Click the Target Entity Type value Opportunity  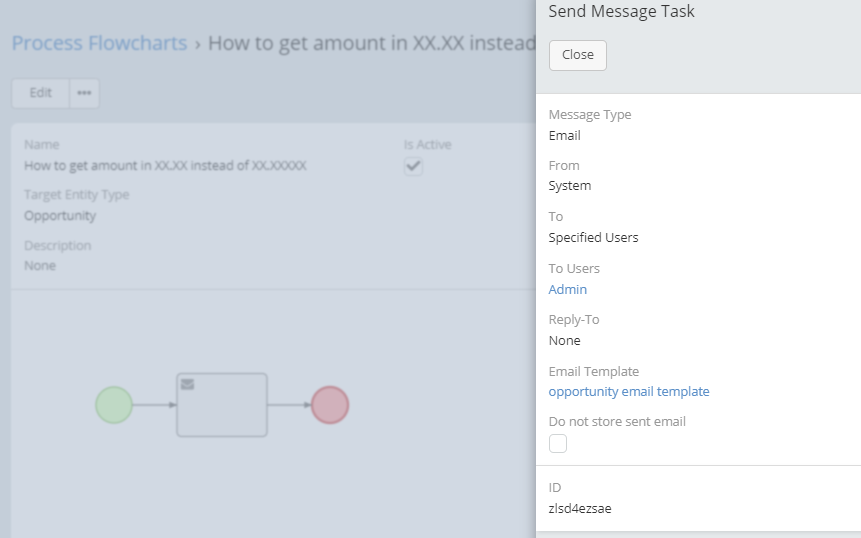pyautogui.click(x=60, y=215)
